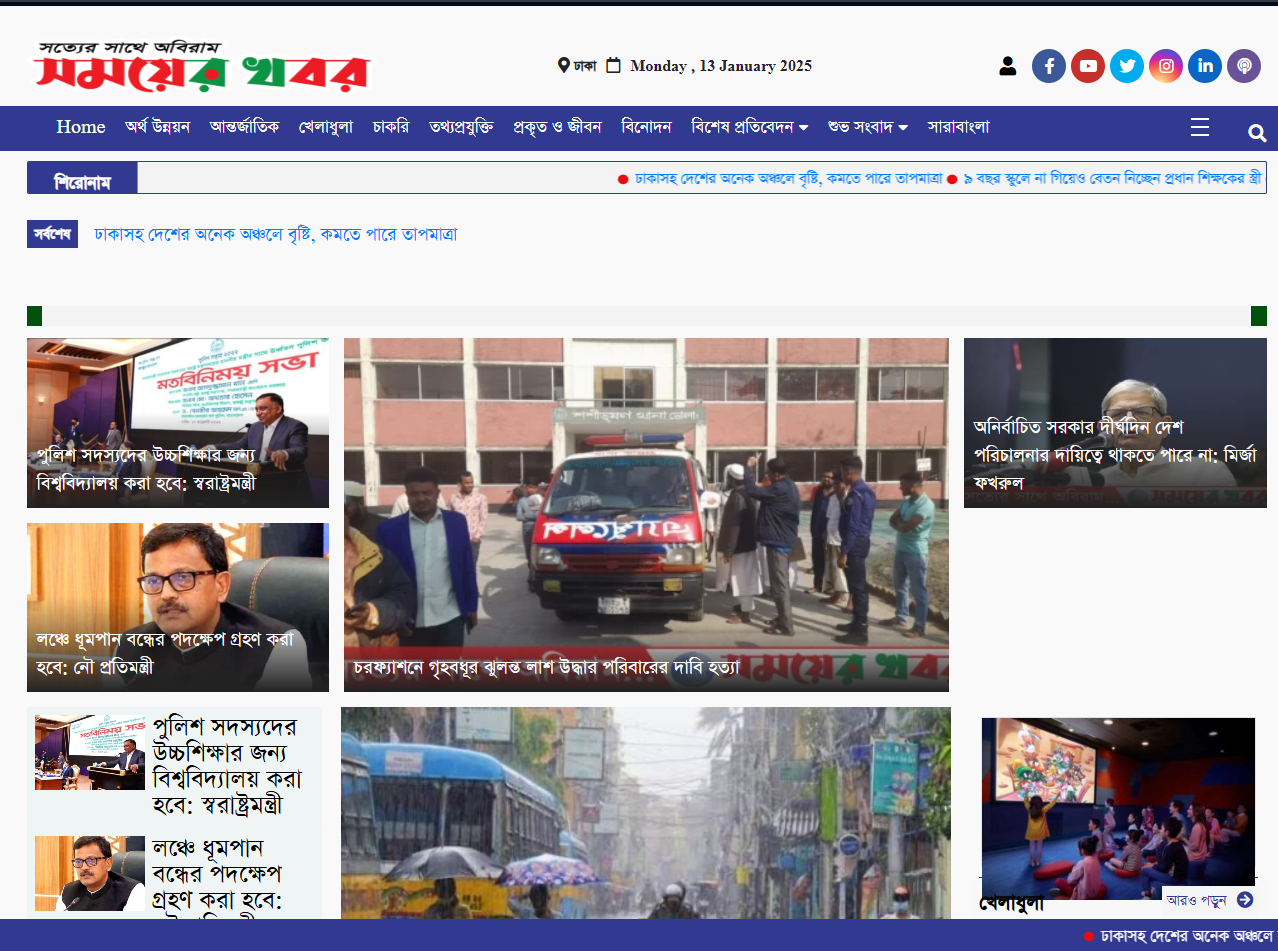Click the calendar icon beside the date

614,65
